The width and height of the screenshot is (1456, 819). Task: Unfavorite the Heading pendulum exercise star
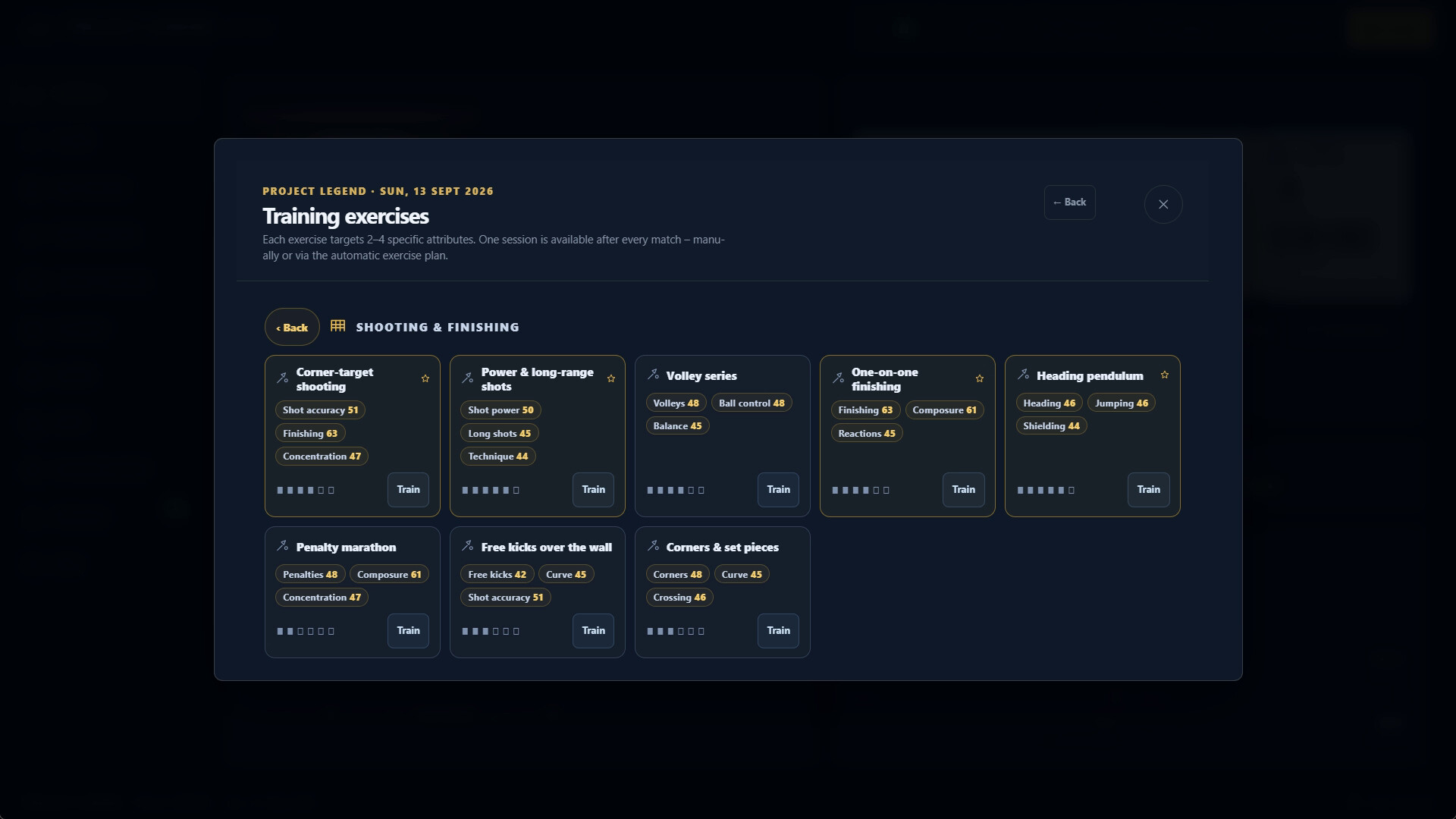1165,375
